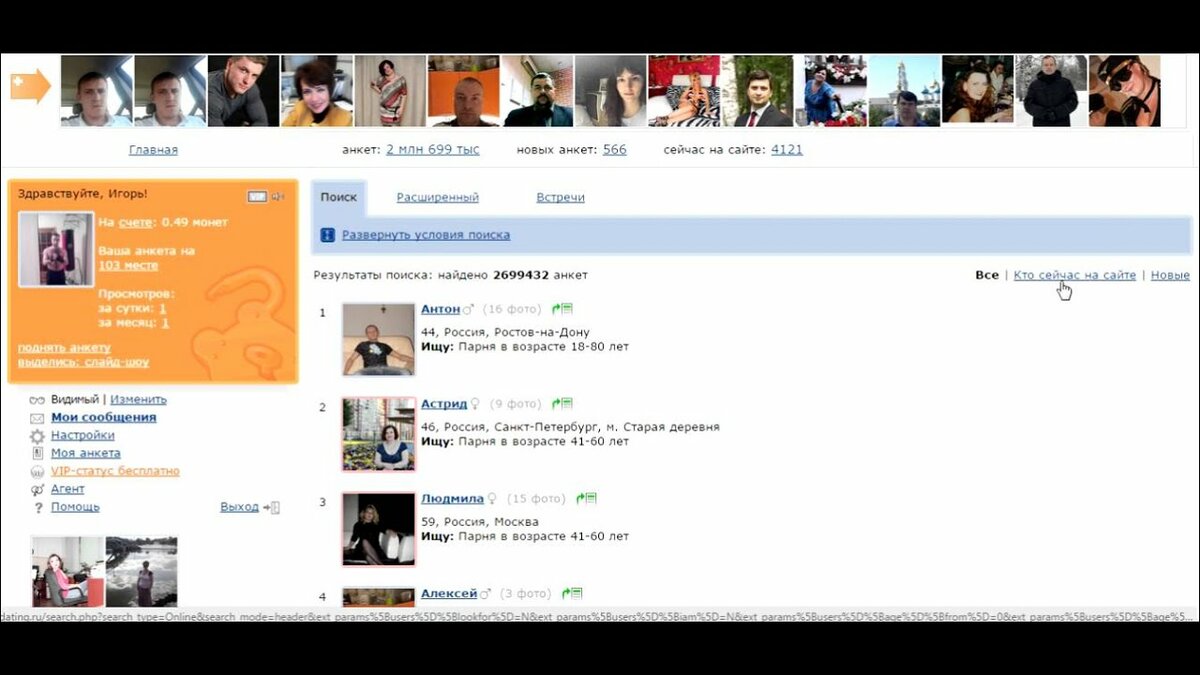Click the выделись: слайд-шоу link

84,362
